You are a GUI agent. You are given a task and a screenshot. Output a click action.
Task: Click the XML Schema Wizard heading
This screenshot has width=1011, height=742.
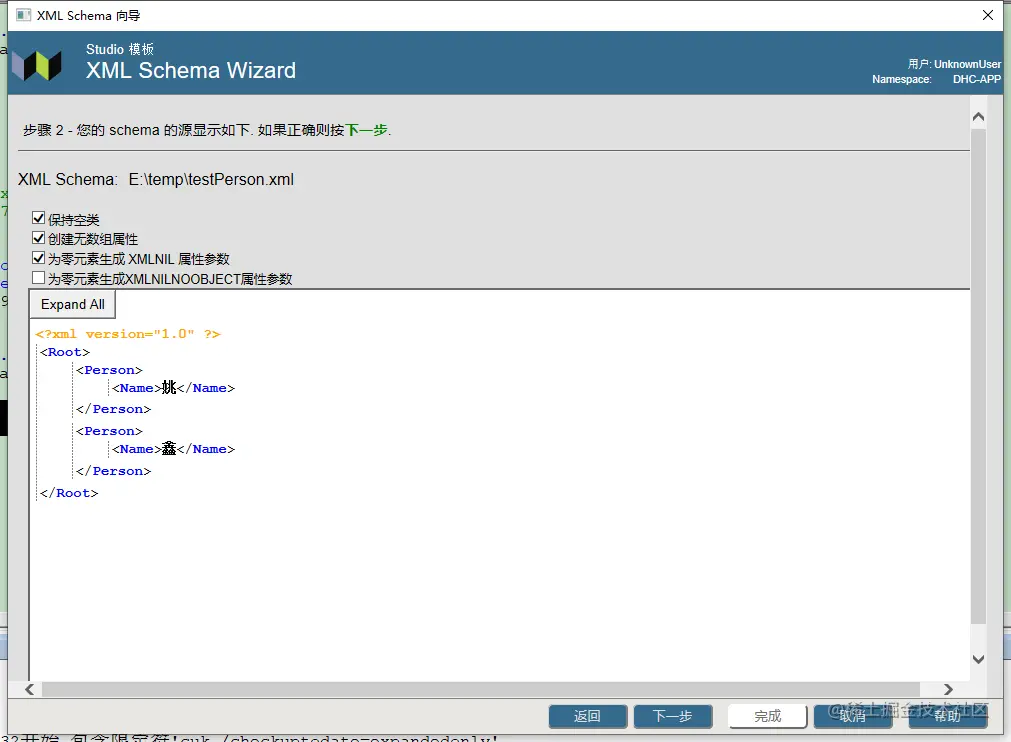[x=191, y=70]
